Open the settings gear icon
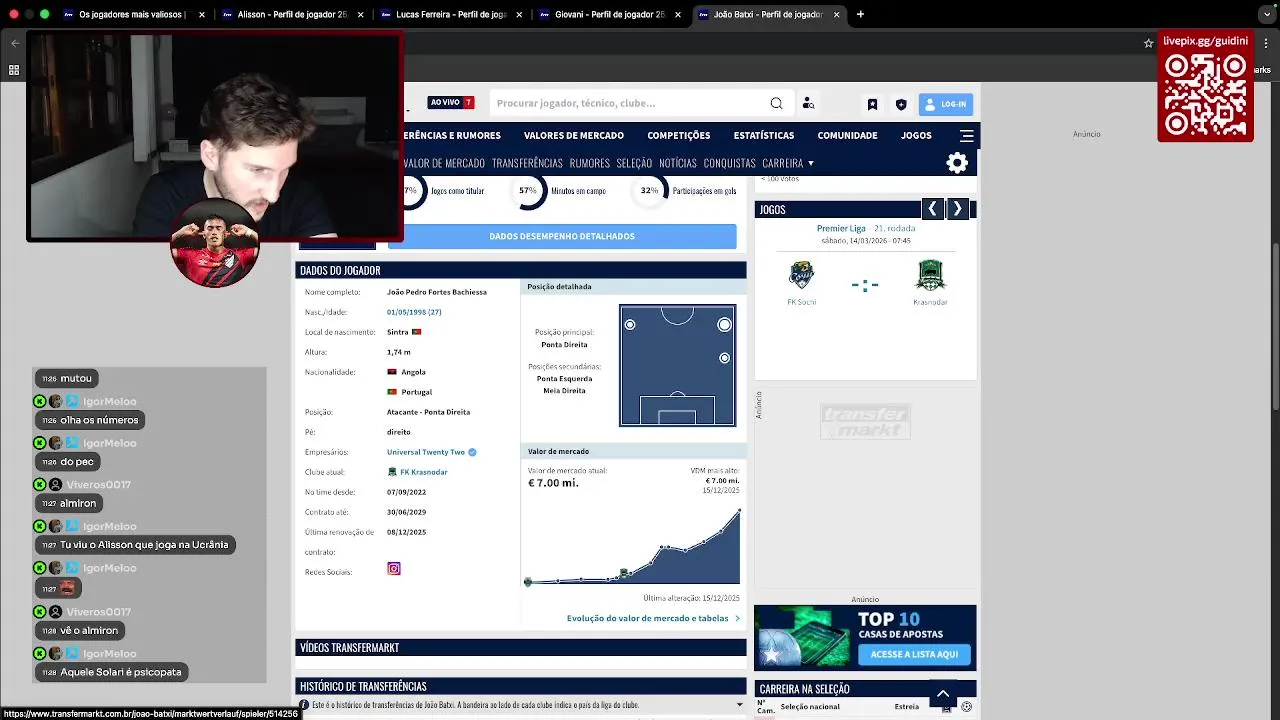This screenshot has height=720, width=1280. coord(957,162)
